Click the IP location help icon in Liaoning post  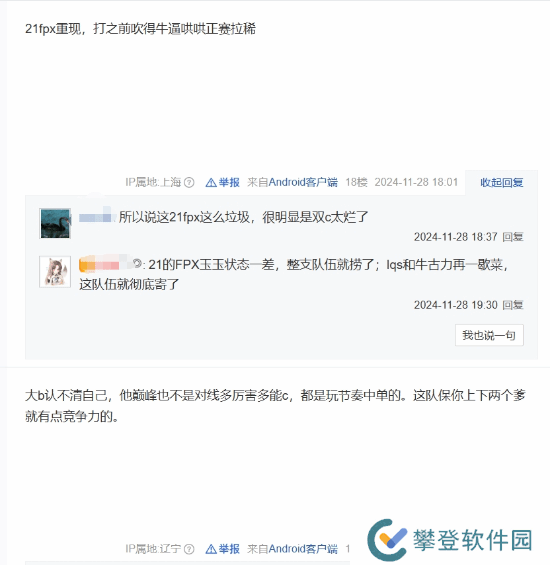coord(189,549)
